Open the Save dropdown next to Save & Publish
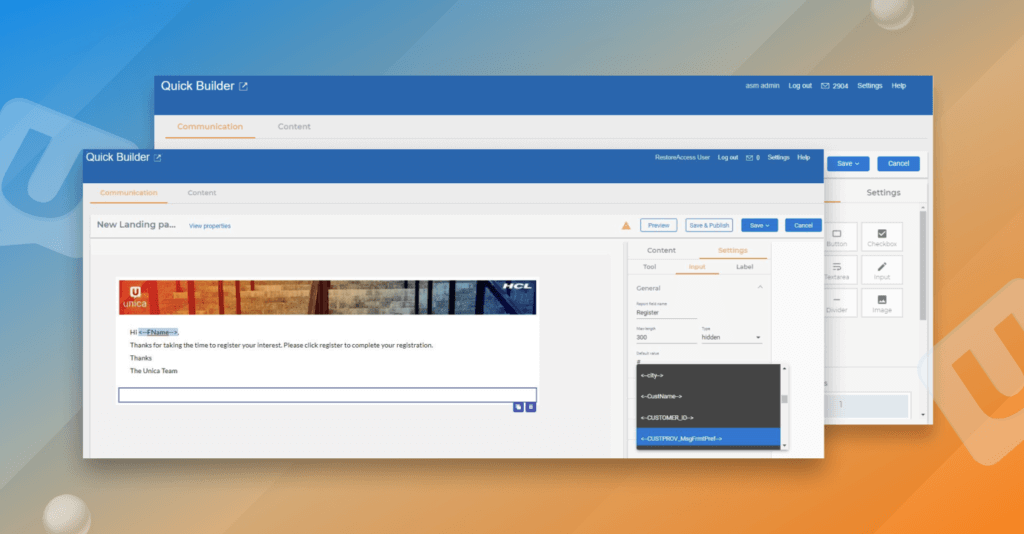Screen dimensions: 1024x534 click(758, 225)
